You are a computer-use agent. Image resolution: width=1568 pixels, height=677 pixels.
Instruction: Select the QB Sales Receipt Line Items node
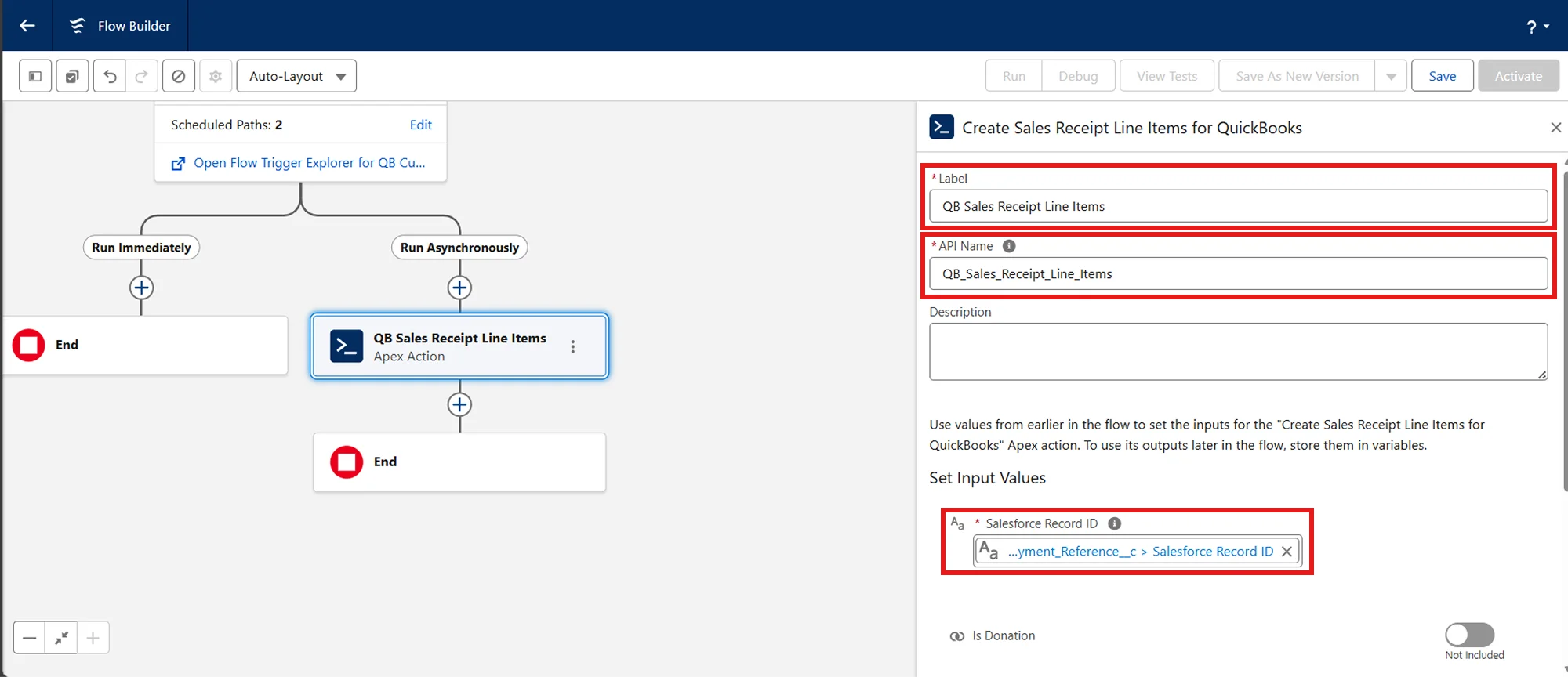tap(459, 346)
